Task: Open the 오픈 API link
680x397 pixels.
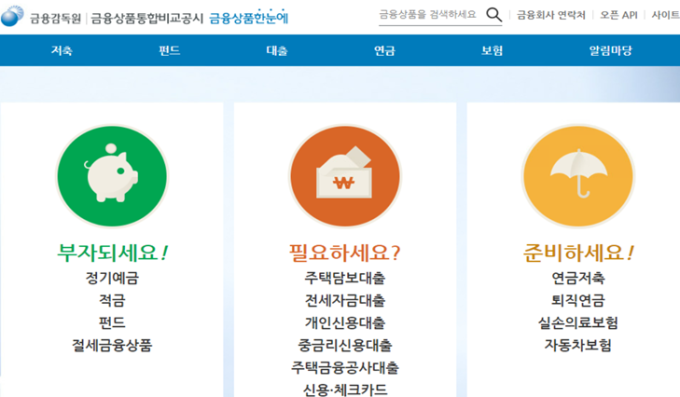Action: 618,15
